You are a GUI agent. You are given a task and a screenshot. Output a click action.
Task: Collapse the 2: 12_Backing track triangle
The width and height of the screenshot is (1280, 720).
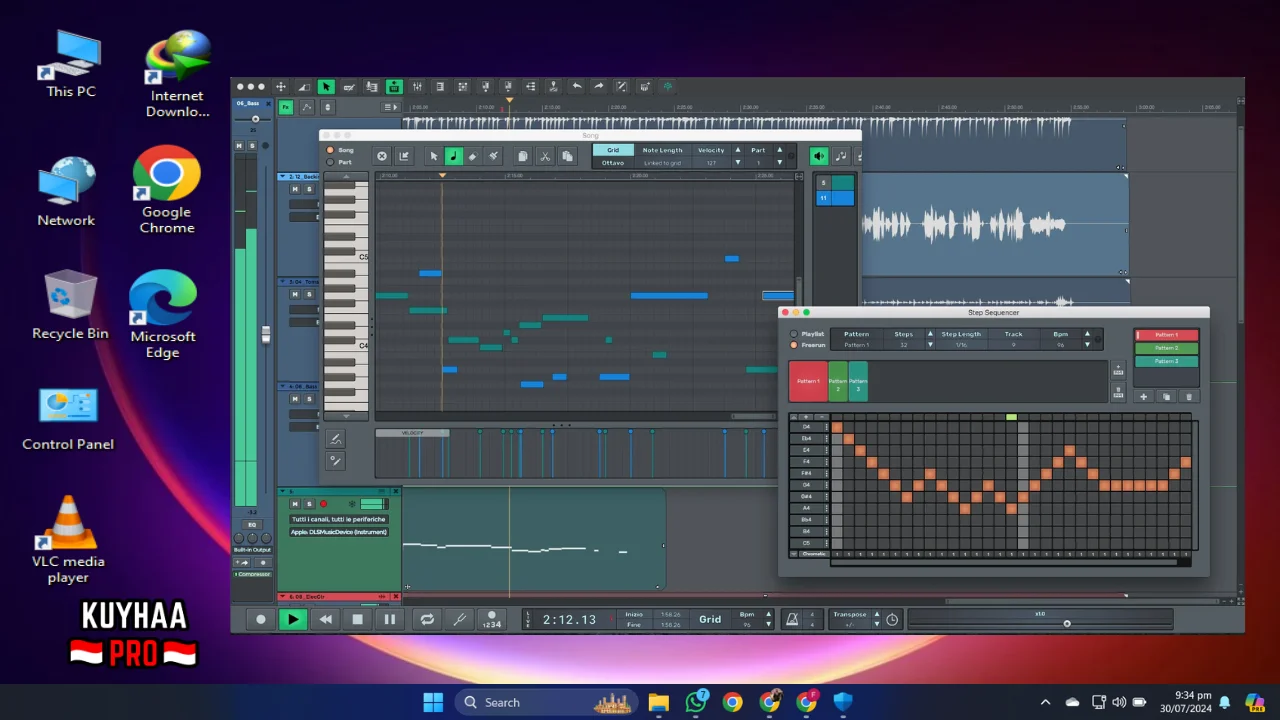pyautogui.click(x=283, y=177)
